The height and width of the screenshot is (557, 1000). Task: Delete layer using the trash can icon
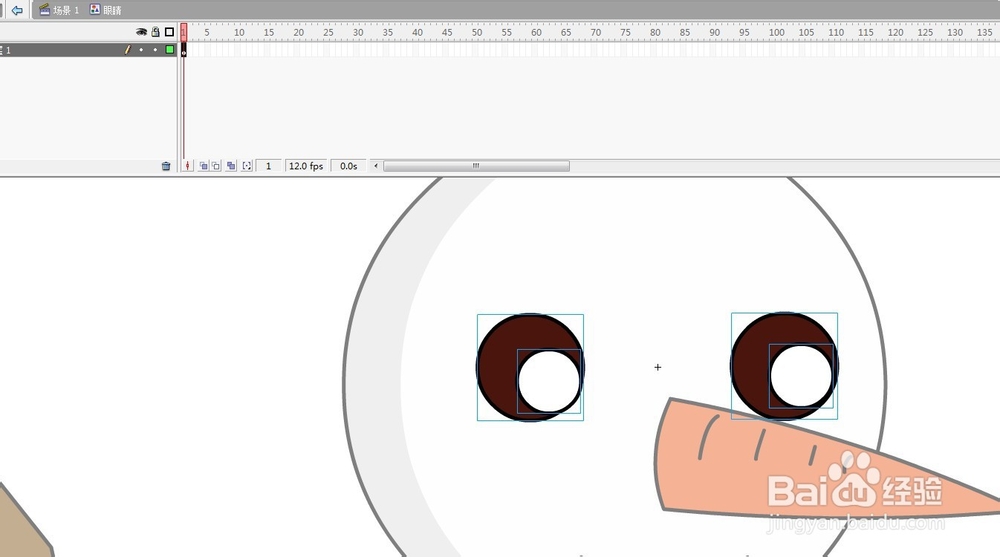(x=166, y=166)
